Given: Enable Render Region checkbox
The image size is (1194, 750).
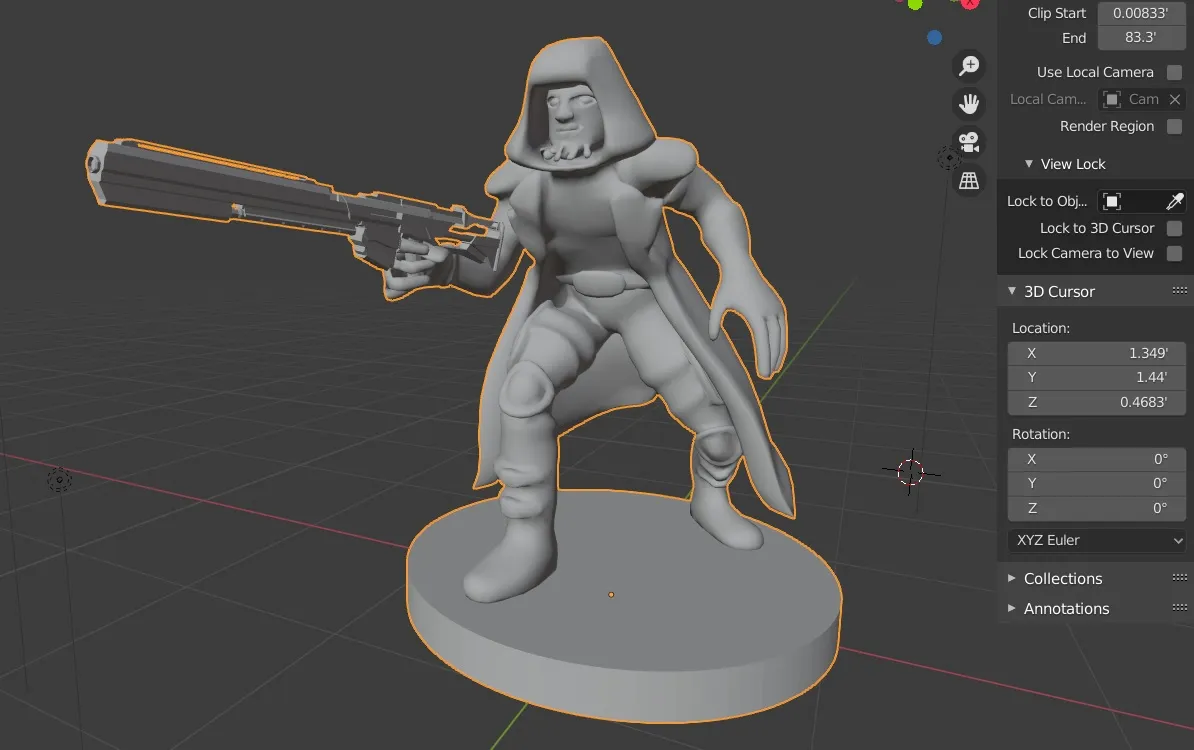Looking at the screenshot, I should [1174, 126].
